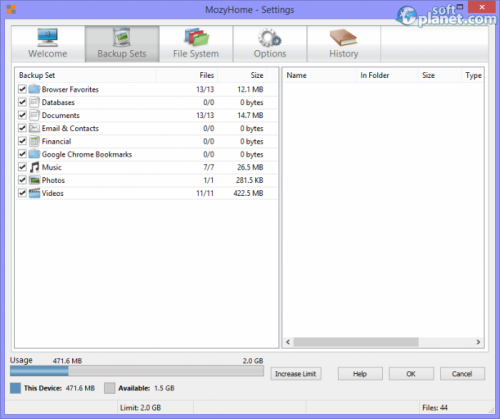Click the Email & Contacts envelope icon
This screenshot has width=500, height=419.
tap(34, 128)
